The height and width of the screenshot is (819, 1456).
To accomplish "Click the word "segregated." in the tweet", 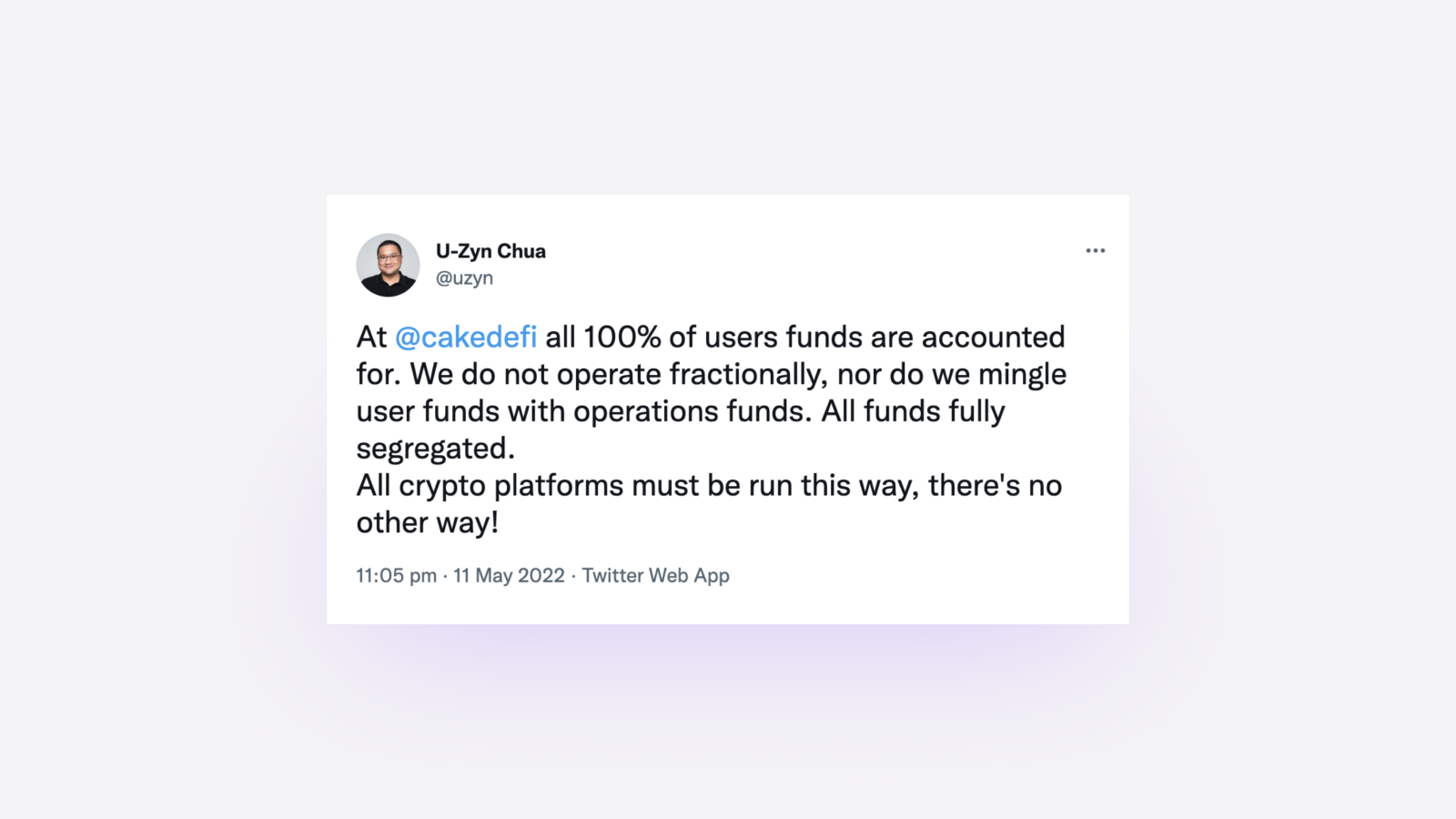I will pyautogui.click(x=435, y=449).
